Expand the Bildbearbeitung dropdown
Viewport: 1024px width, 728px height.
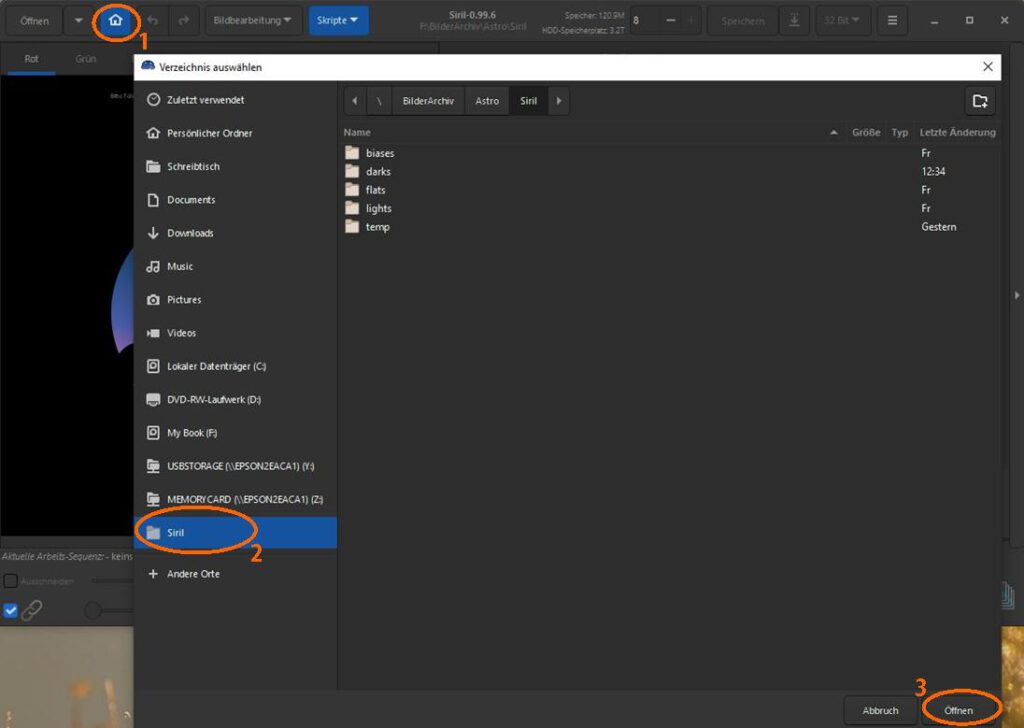coord(253,21)
